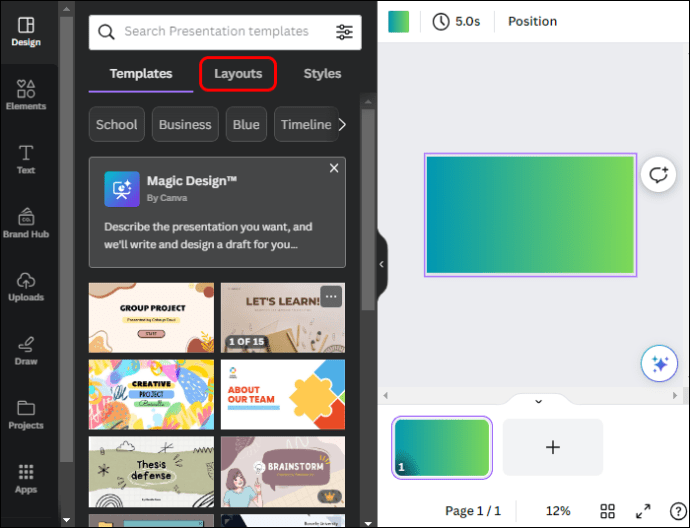
Task: Click the search magnifier icon
Action: (x=106, y=32)
